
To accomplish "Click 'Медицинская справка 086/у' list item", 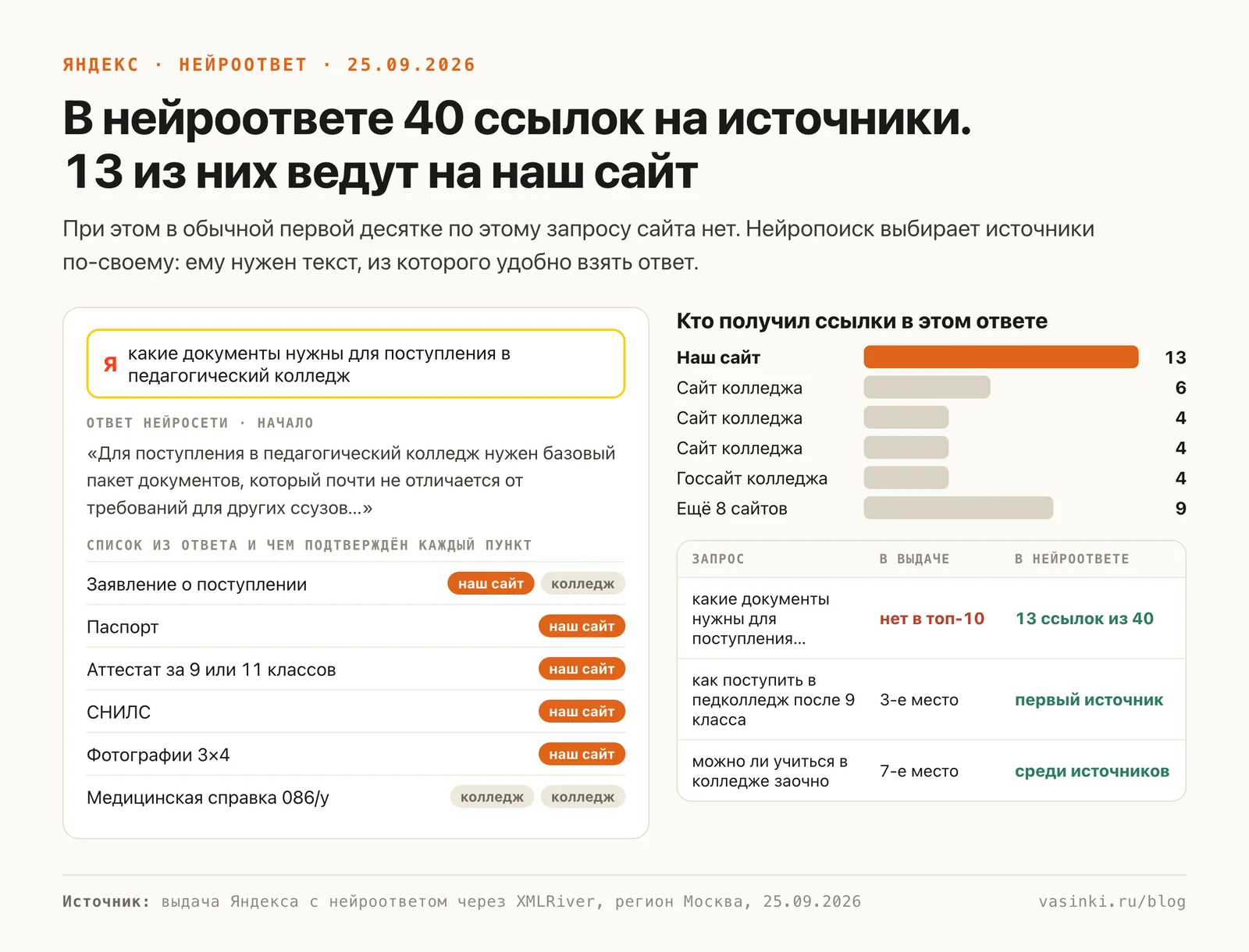I will tap(208, 797).
